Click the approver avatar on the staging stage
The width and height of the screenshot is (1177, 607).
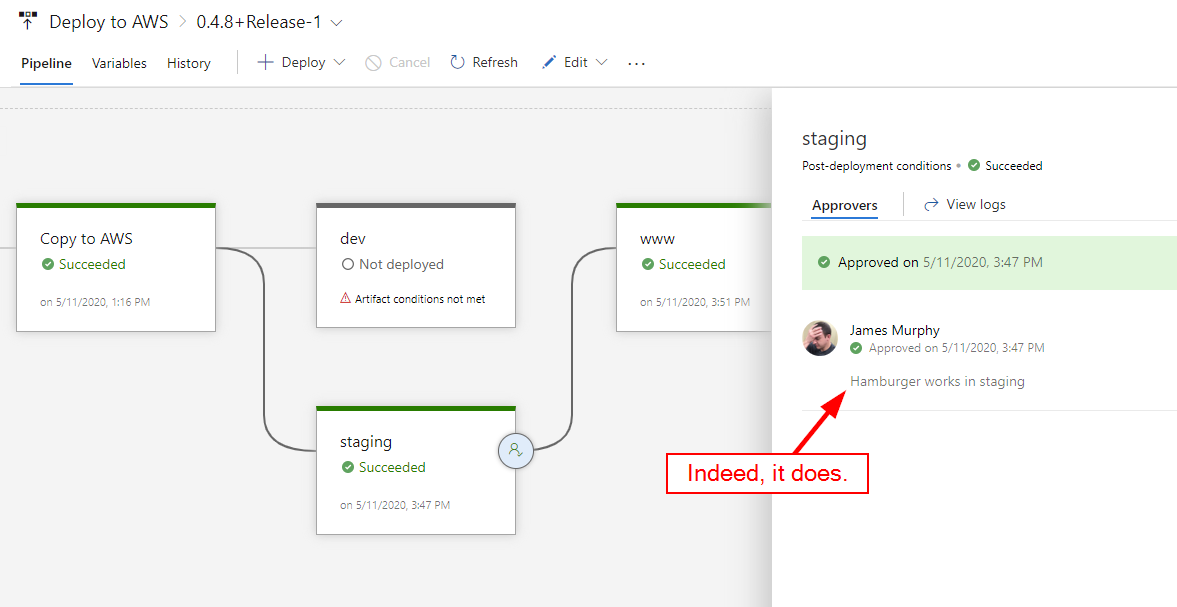click(x=516, y=451)
